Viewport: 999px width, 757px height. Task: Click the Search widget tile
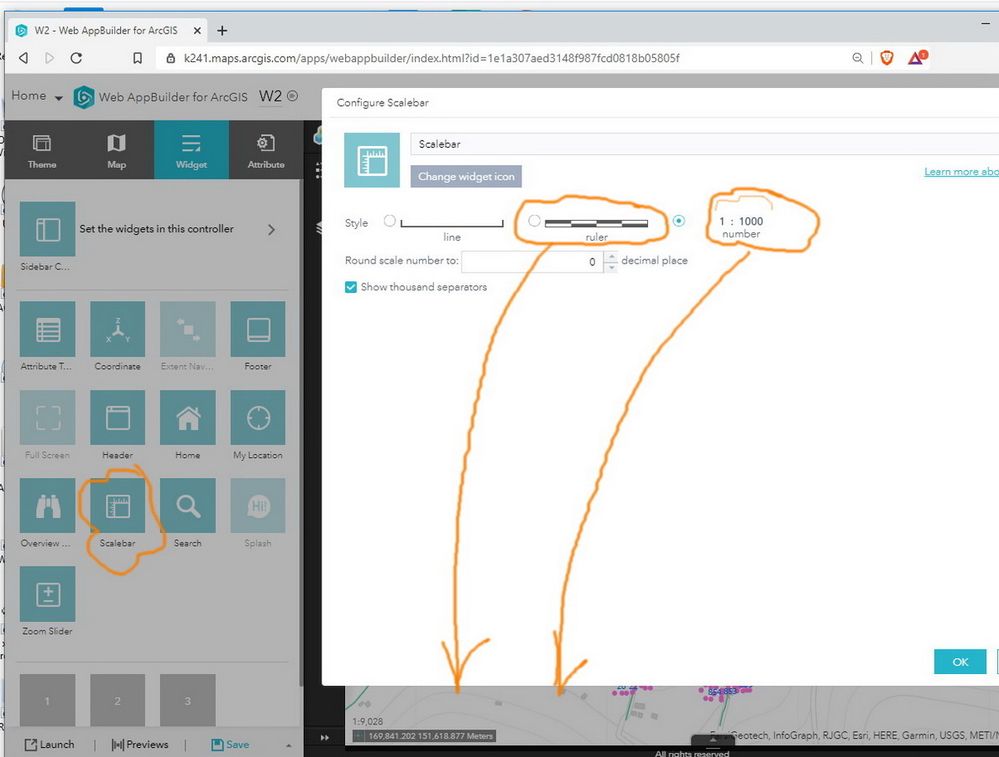187,506
